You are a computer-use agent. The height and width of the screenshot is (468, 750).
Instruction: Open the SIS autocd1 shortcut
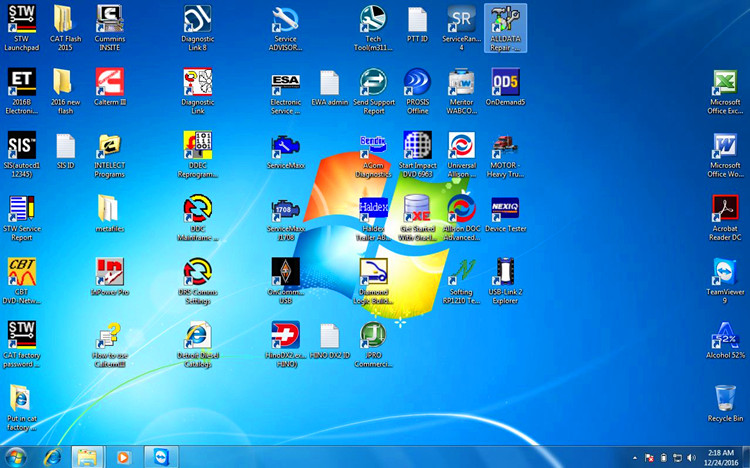click(x=22, y=155)
